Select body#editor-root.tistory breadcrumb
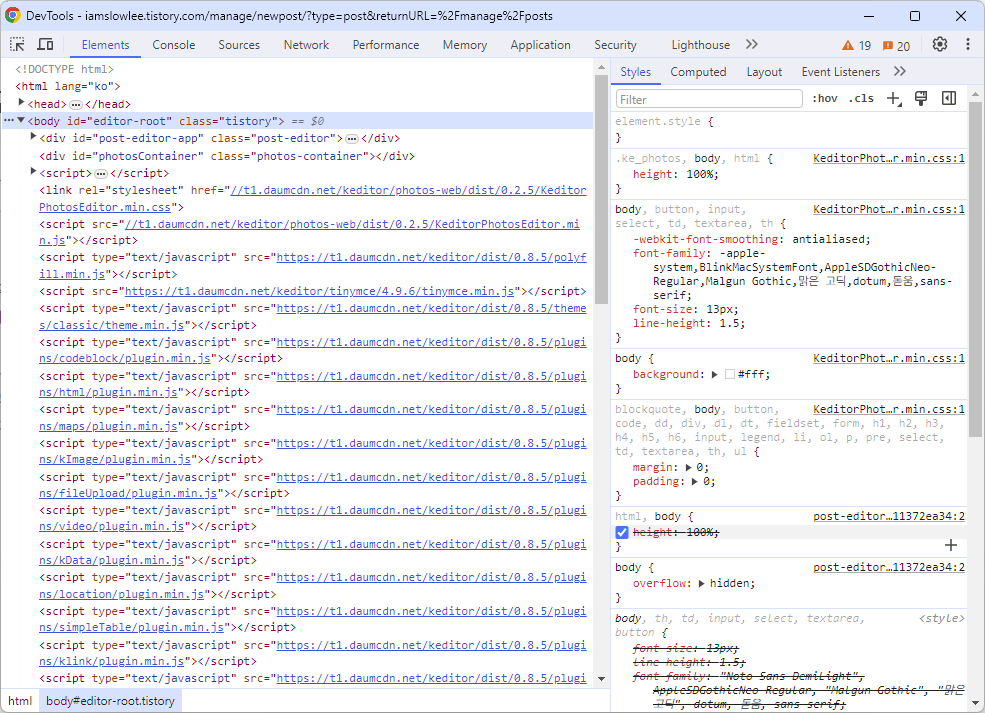985x713 pixels. [x=111, y=701]
